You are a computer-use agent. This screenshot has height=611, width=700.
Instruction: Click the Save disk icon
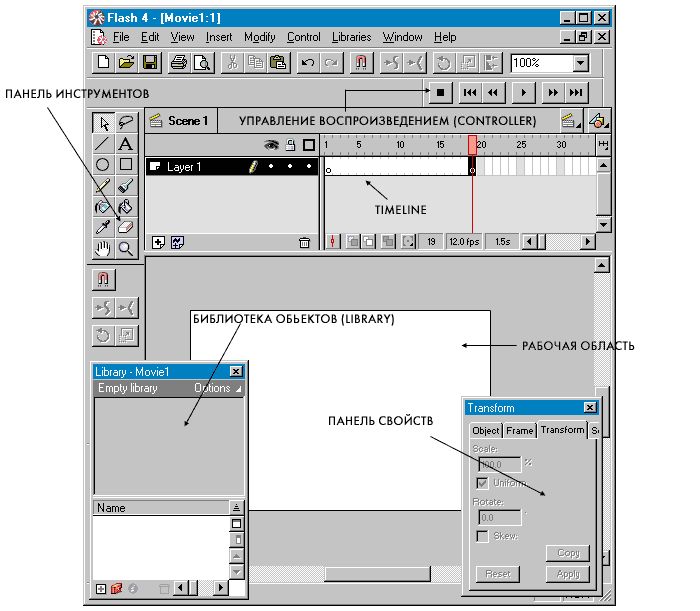point(150,62)
